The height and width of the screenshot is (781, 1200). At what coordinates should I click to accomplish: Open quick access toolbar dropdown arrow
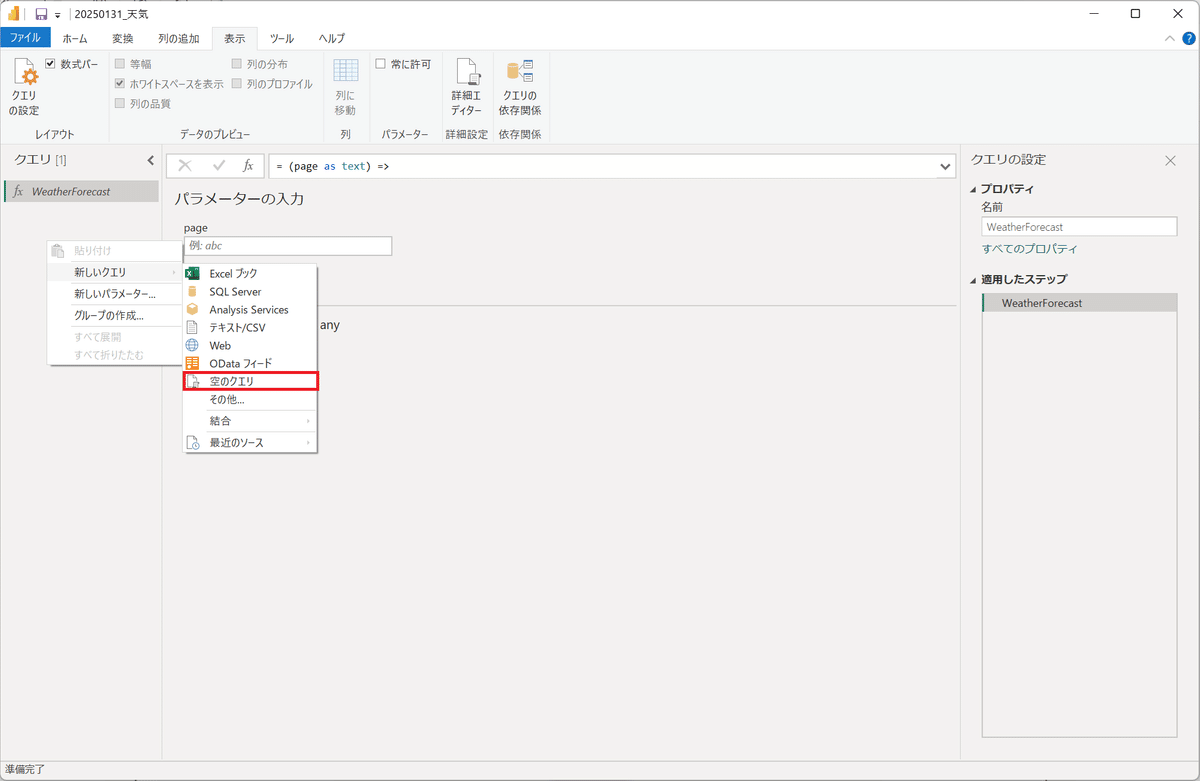(x=57, y=15)
